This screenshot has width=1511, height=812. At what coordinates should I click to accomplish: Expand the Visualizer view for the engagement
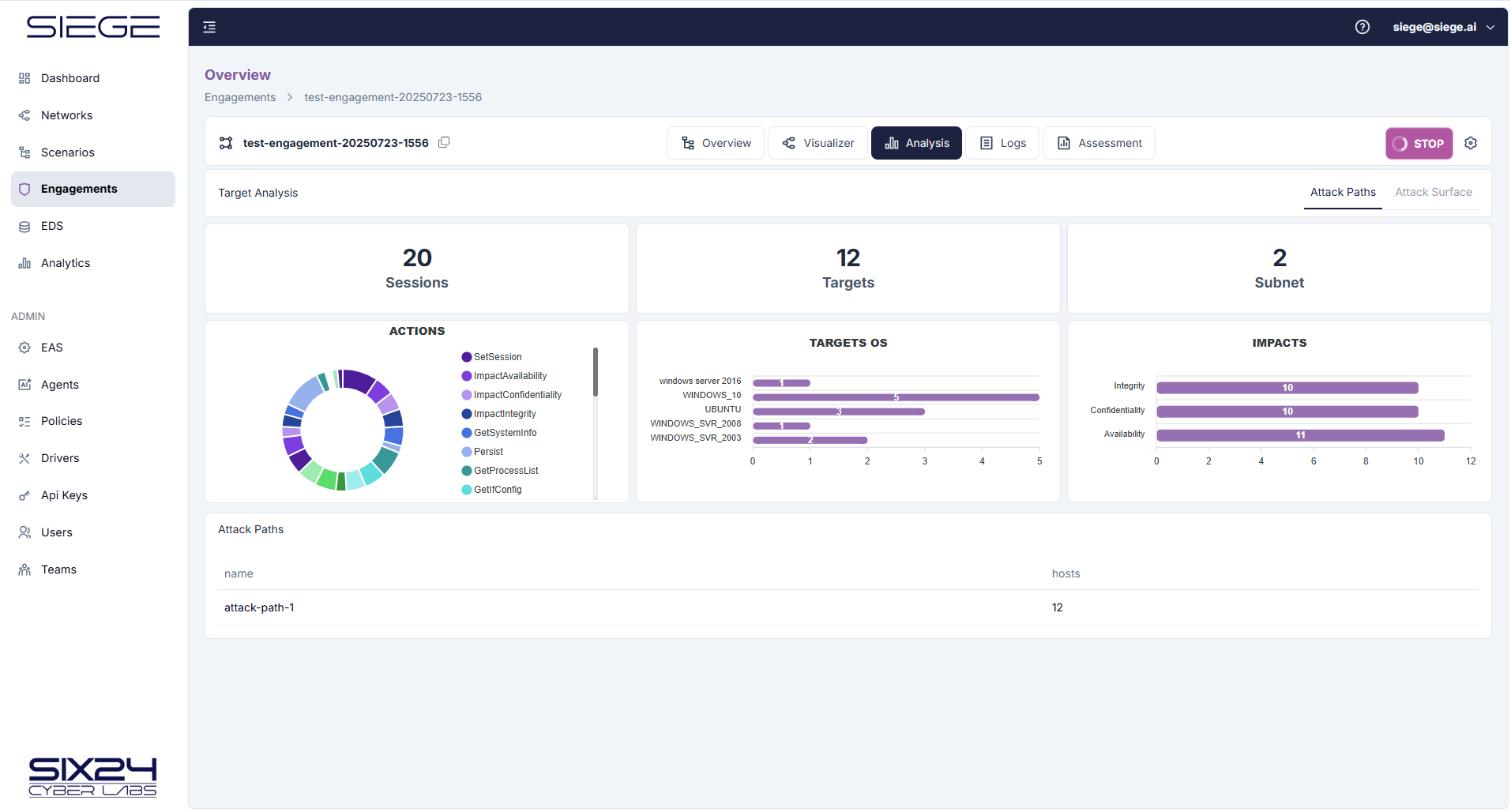pos(818,143)
